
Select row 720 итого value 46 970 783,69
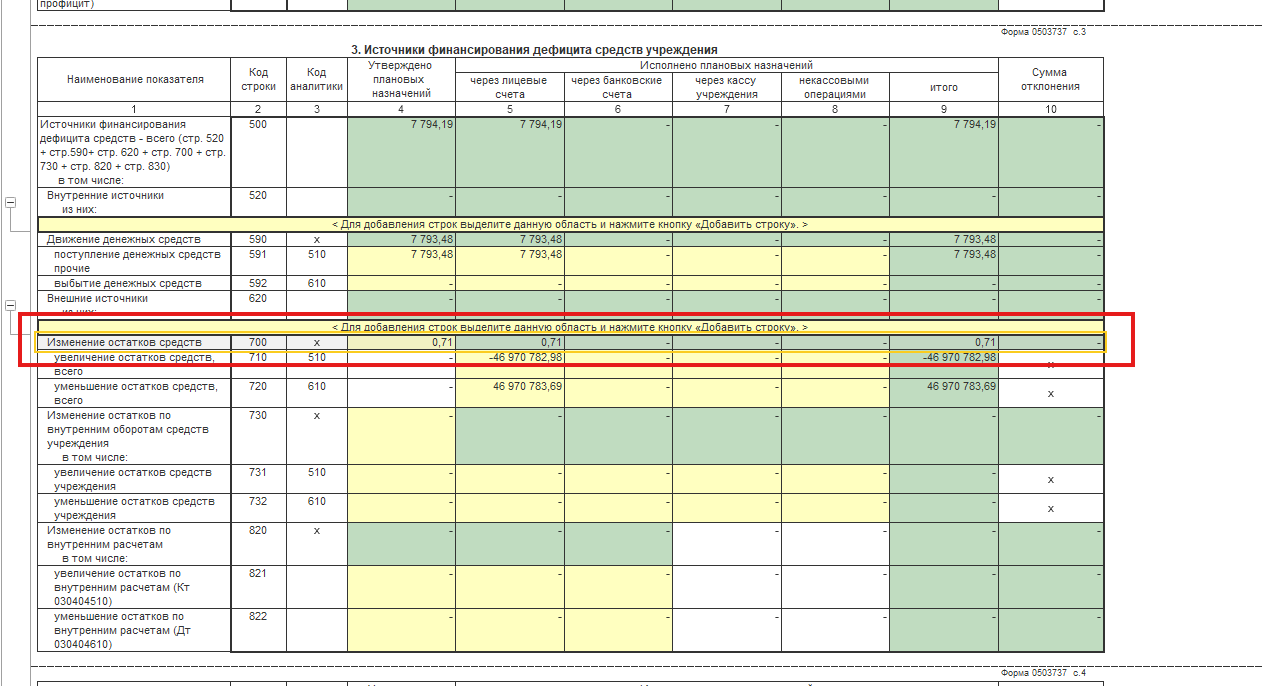(944, 393)
